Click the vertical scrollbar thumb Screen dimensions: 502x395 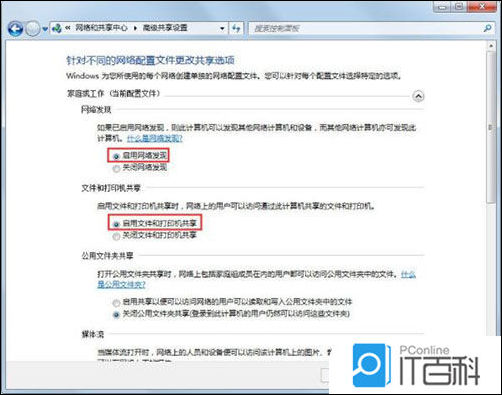coord(491,127)
